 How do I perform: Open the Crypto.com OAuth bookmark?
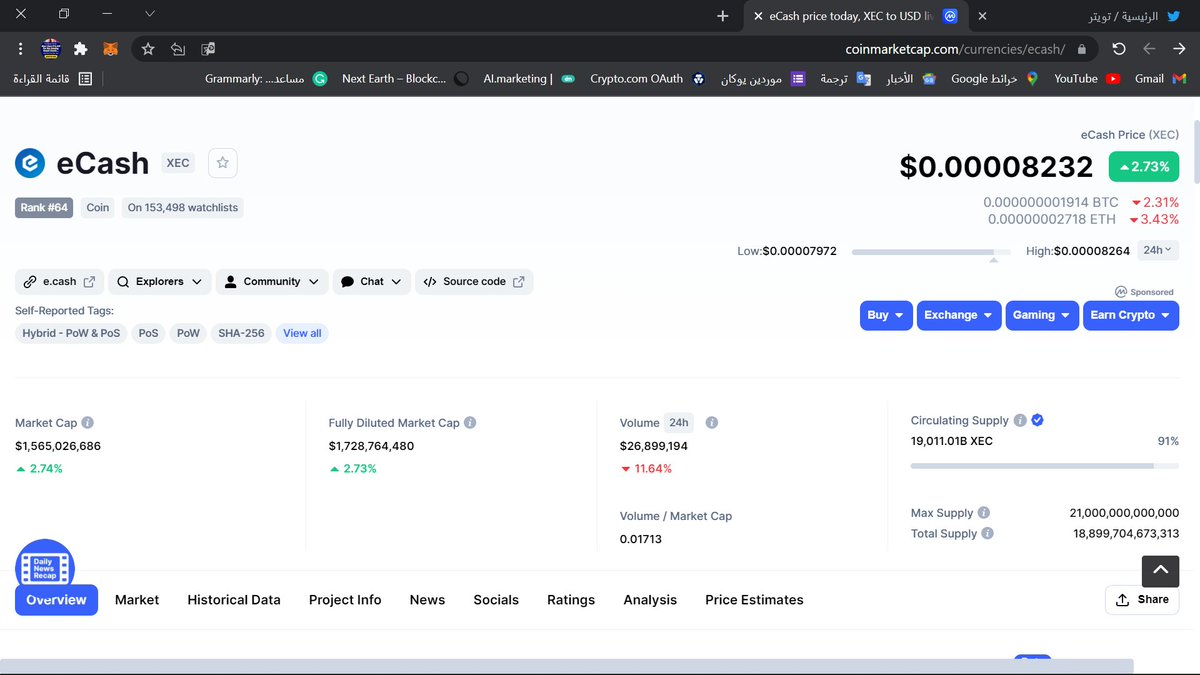pos(647,79)
